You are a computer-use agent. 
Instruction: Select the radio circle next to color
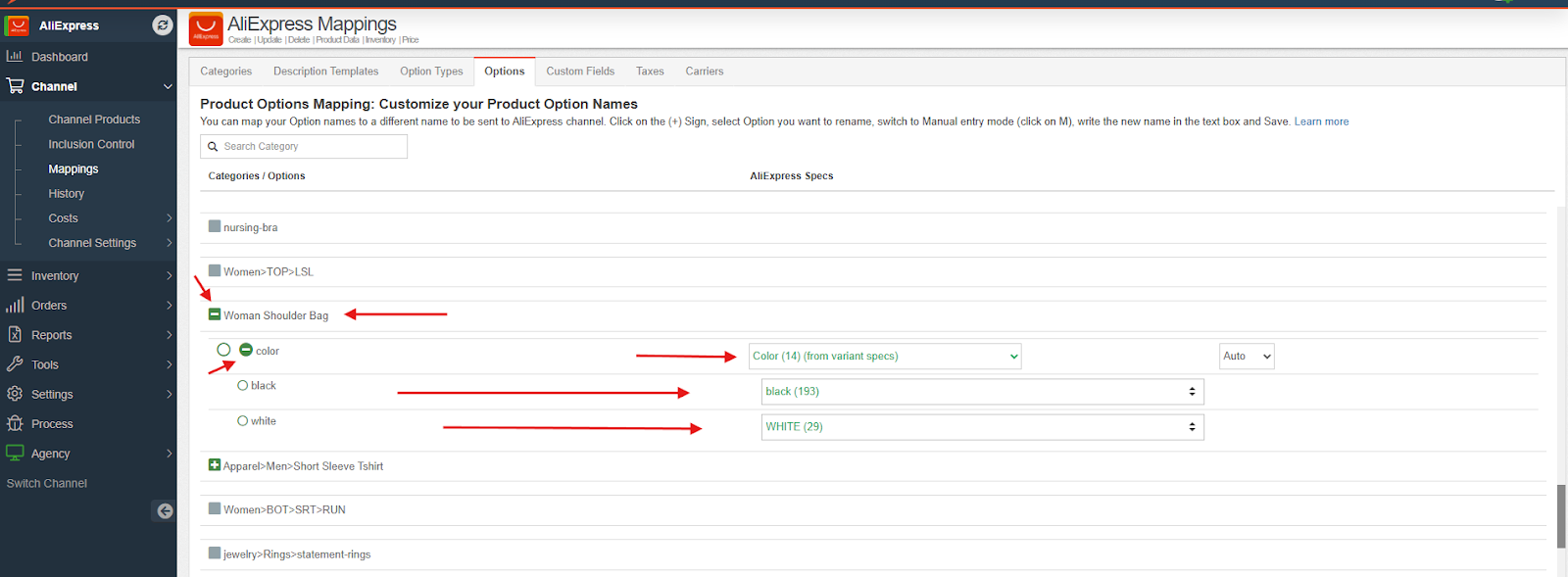click(x=223, y=350)
